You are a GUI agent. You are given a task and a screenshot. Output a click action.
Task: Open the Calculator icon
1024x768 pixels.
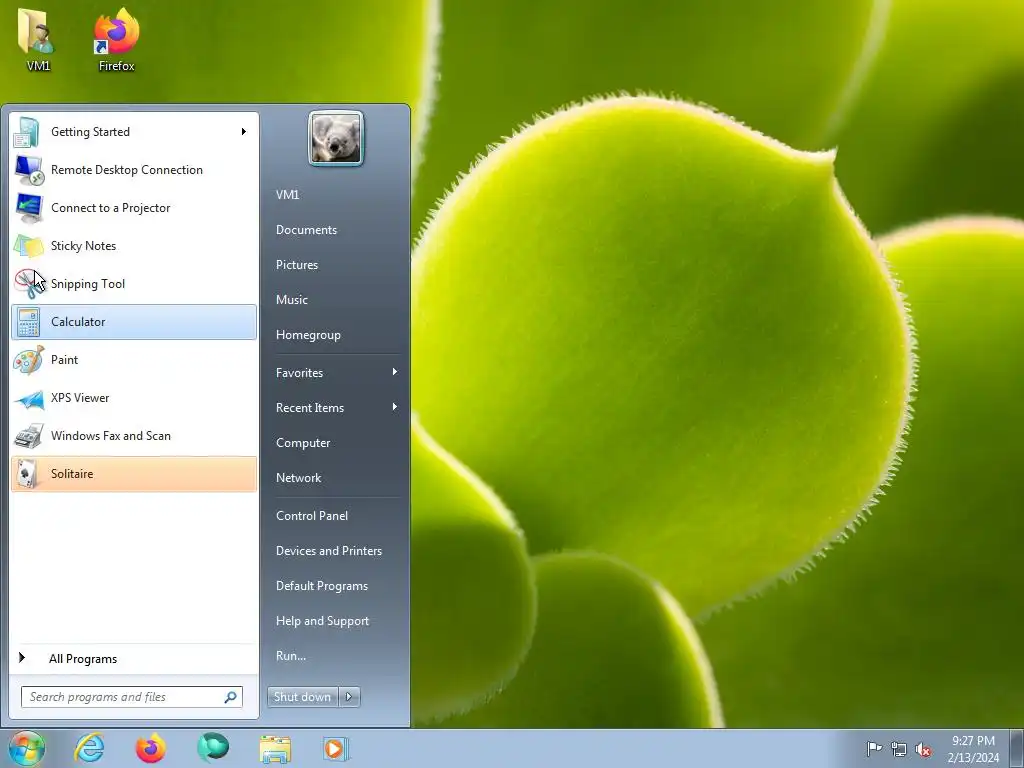tap(28, 322)
